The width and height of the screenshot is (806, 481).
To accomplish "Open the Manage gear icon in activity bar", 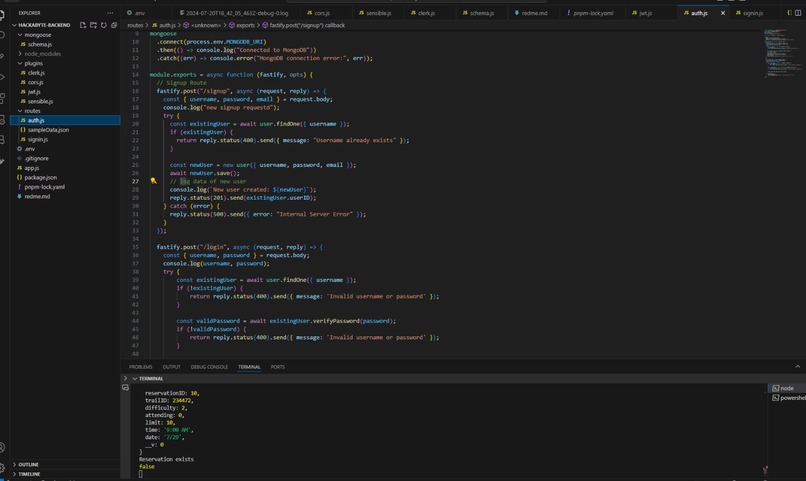I will (x=3, y=468).
